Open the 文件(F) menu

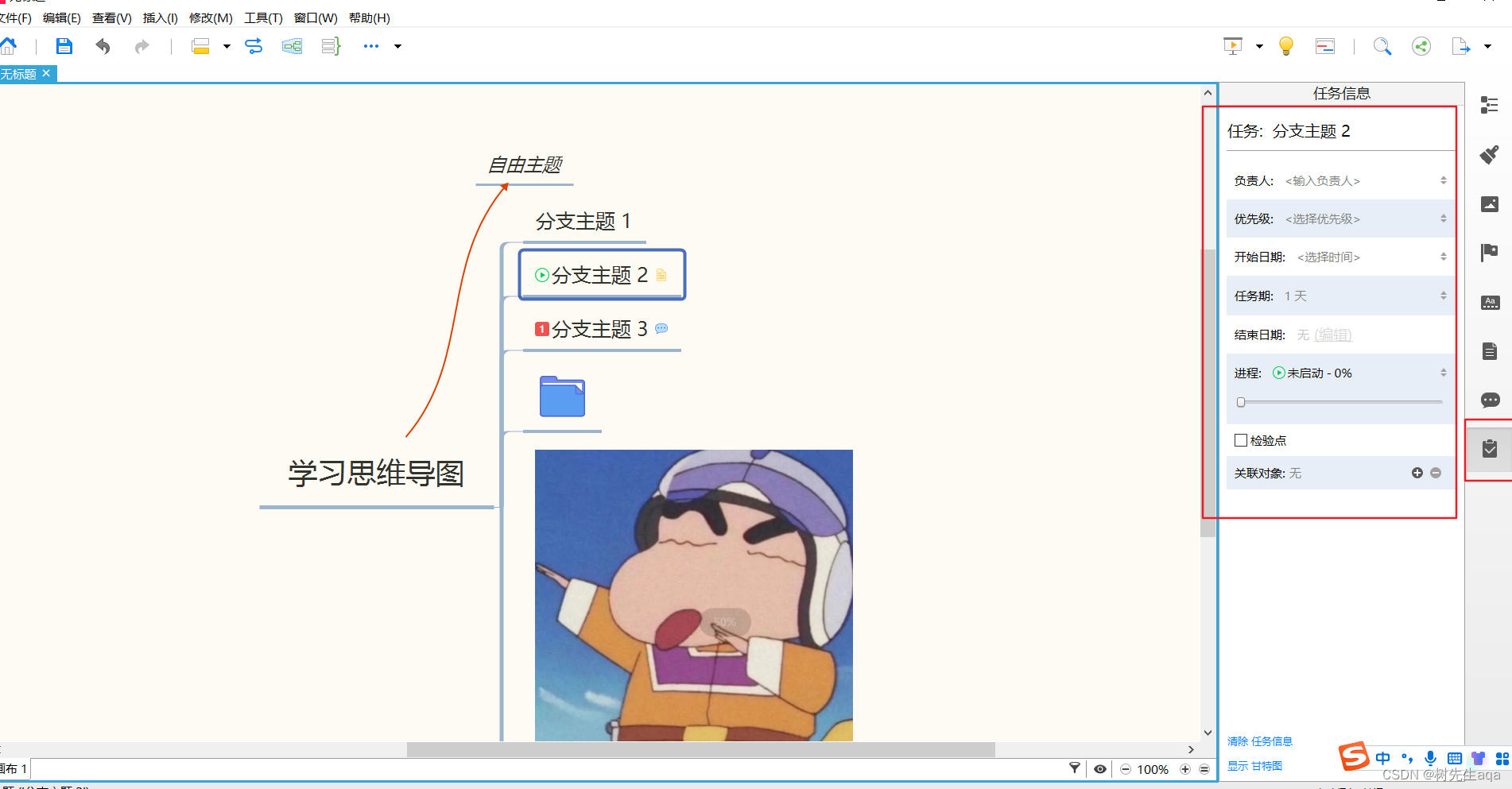click(x=14, y=17)
